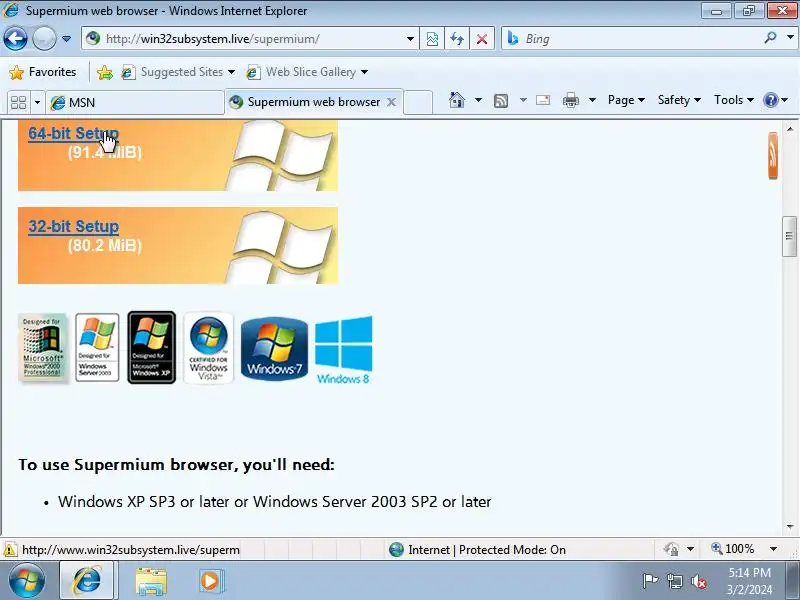This screenshot has width=800, height=600.
Task: Click the vertical scrollbar thumb
Action: click(x=790, y=236)
